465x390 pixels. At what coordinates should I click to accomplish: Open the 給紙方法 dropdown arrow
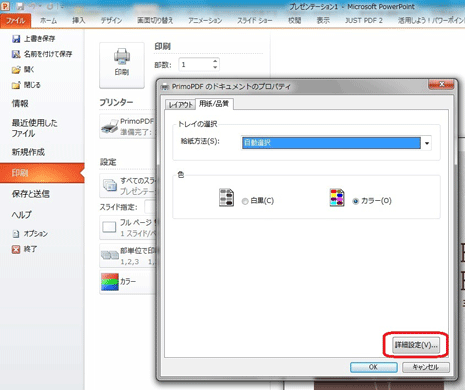426,143
